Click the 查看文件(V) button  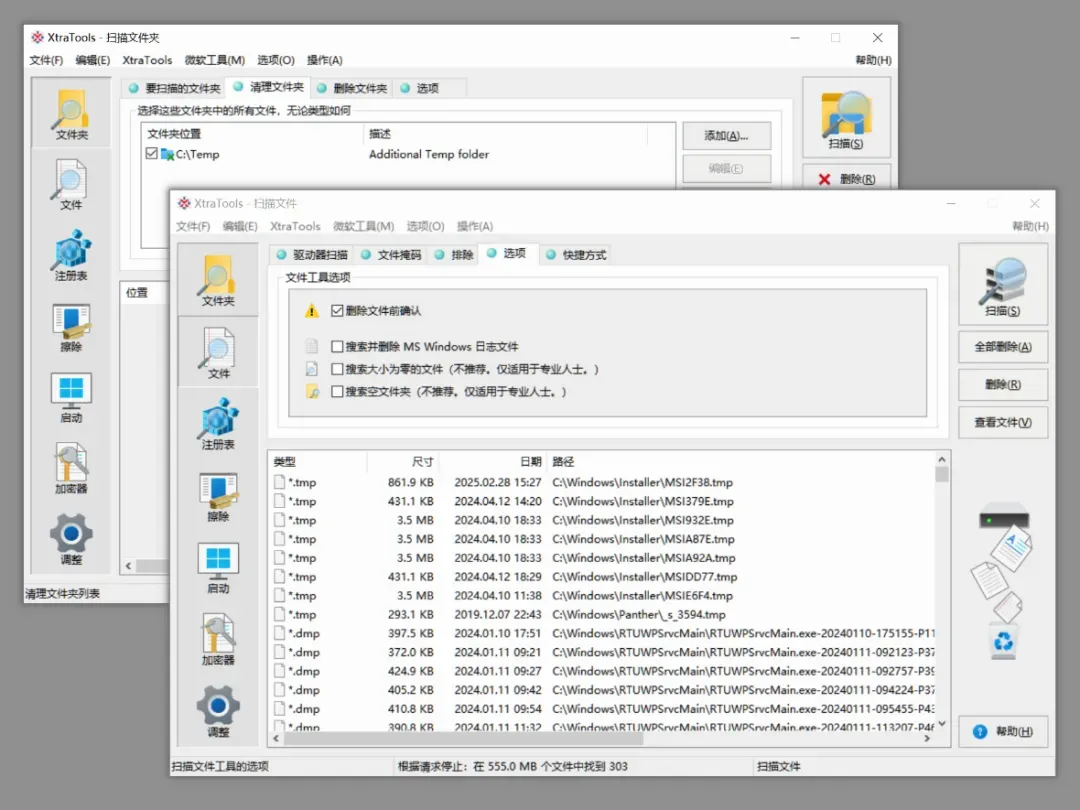(1003, 422)
